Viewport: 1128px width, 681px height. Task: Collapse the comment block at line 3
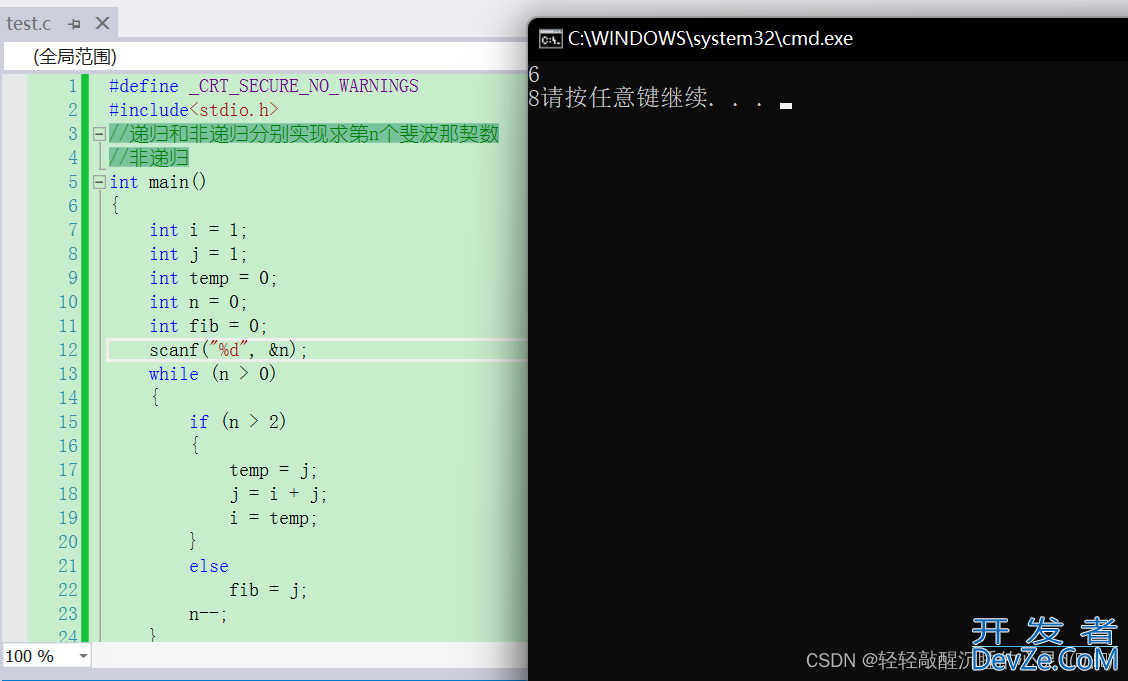pos(99,134)
